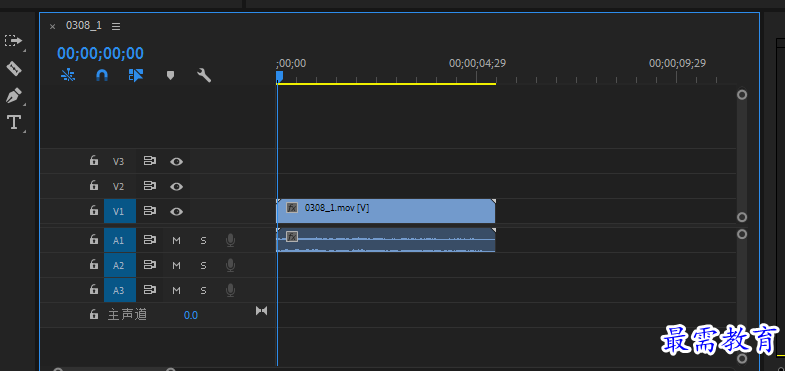Open fx badge on A1 audio clip
The image size is (785, 371).
pyautogui.click(x=292, y=236)
